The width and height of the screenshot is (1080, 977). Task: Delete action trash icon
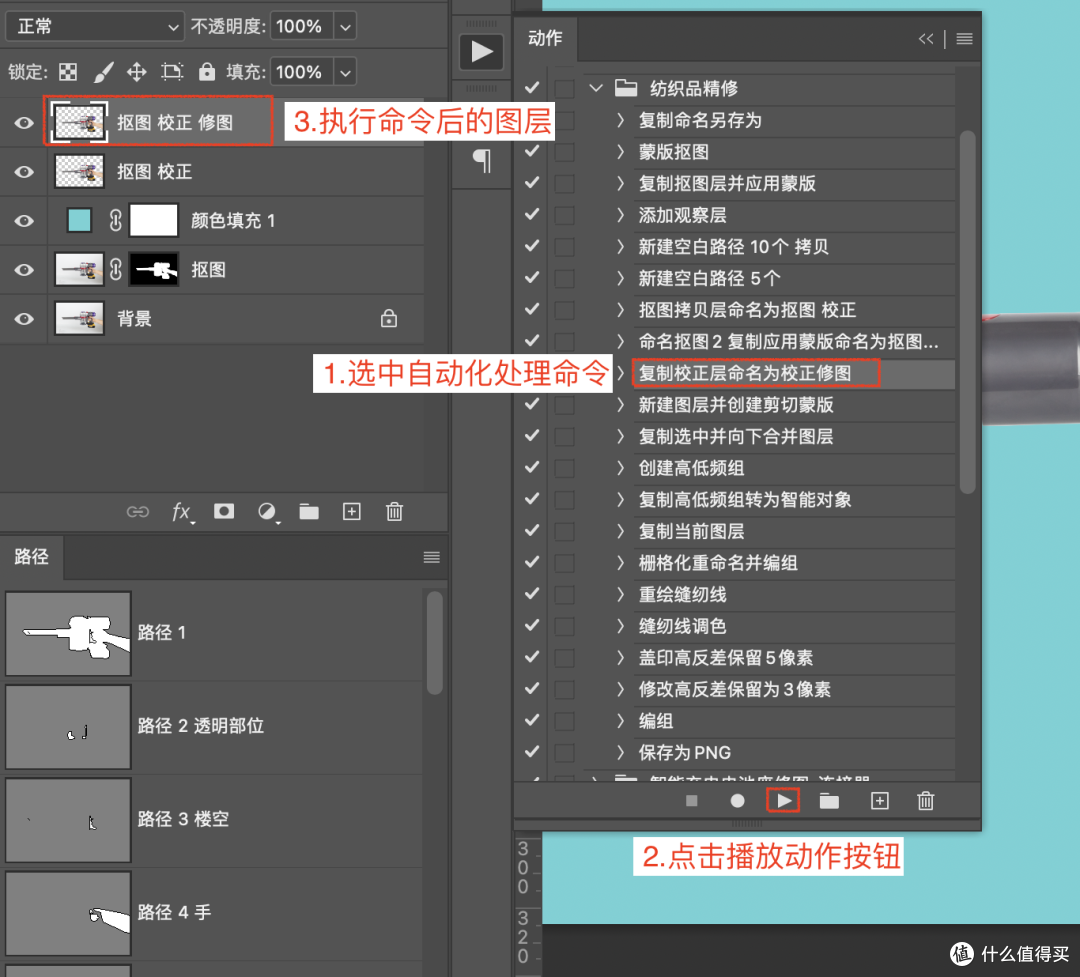[926, 801]
